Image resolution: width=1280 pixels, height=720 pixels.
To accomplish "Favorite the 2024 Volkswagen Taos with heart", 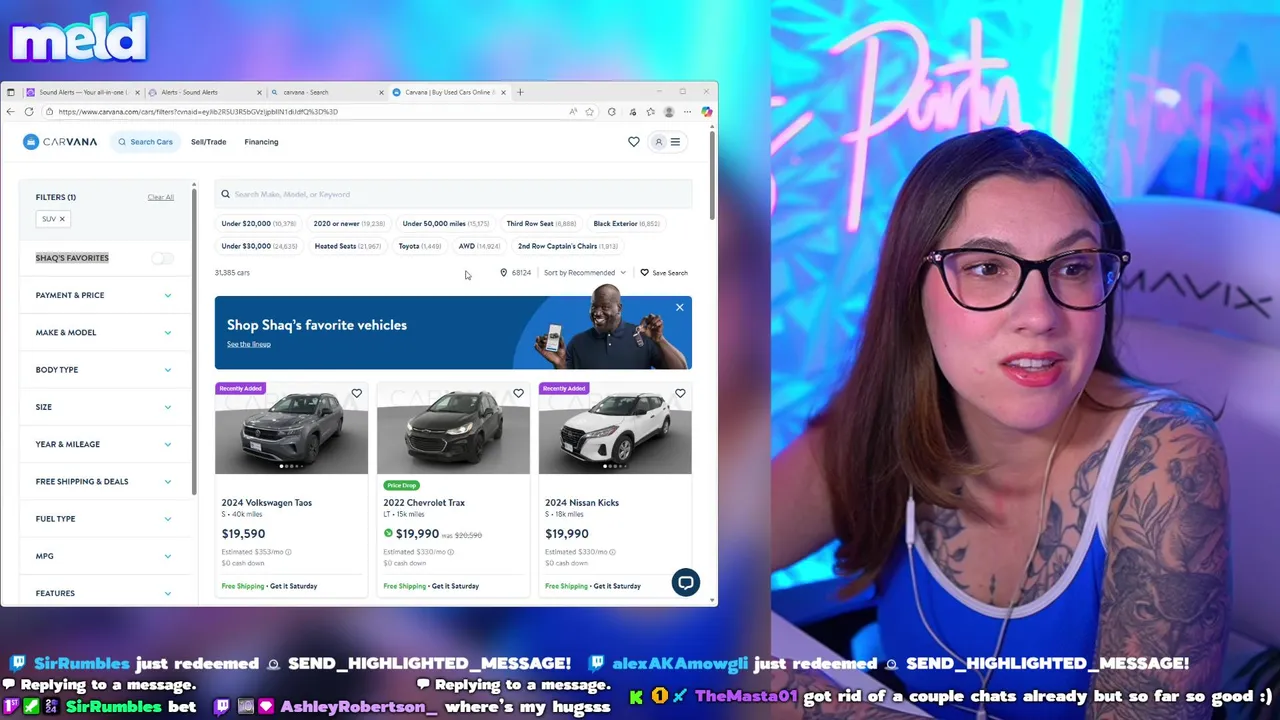I will pos(356,394).
